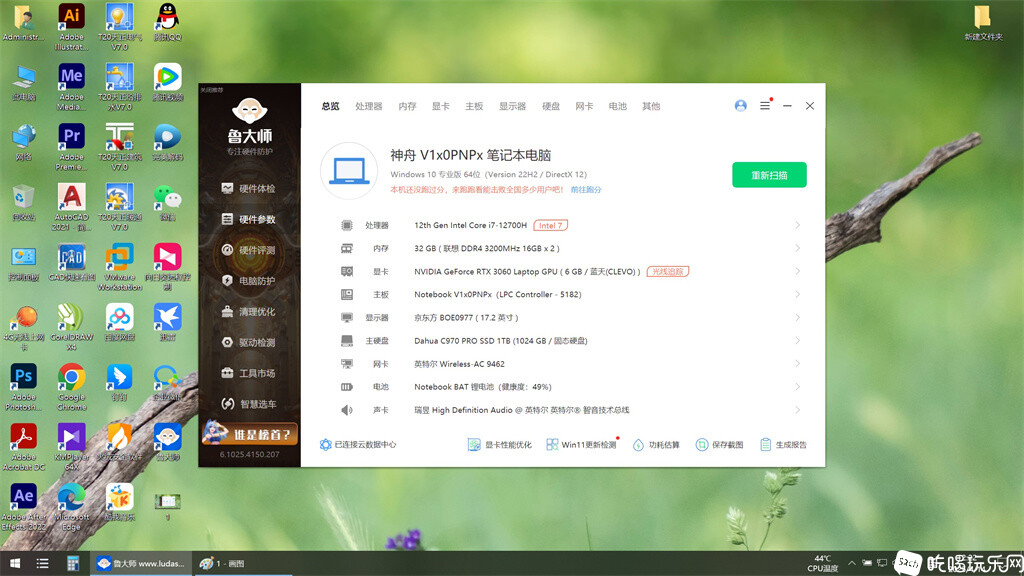
Task: Follow the 前往跑分 link
Action: [586, 189]
